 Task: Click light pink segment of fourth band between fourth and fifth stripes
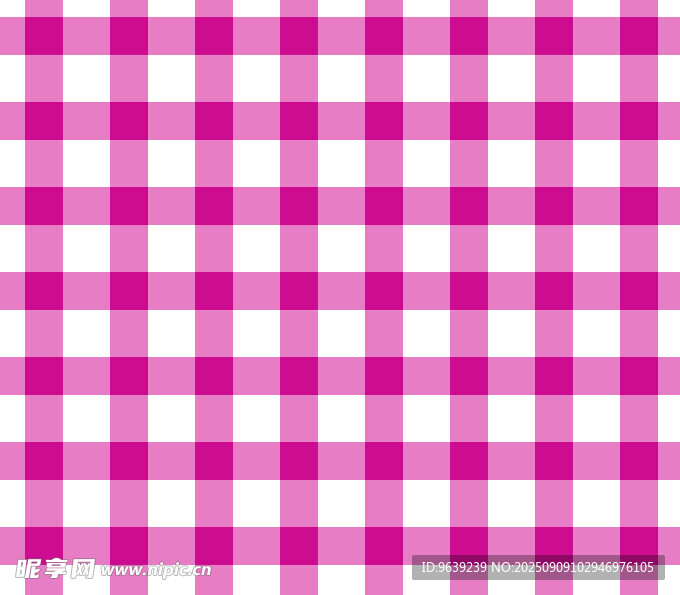(x=341, y=291)
